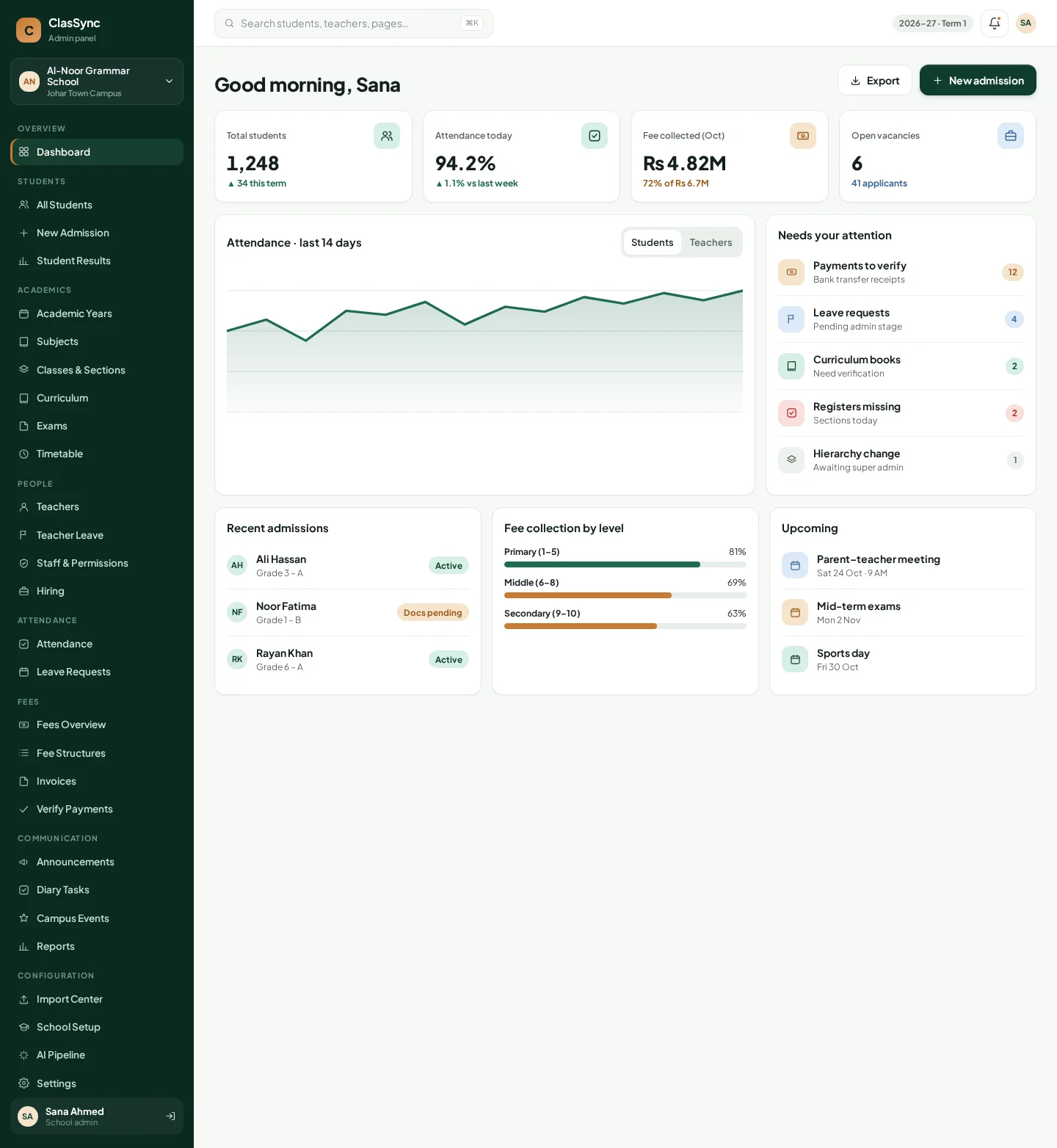Click the Payments to verify icon

[x=791, y=272]
